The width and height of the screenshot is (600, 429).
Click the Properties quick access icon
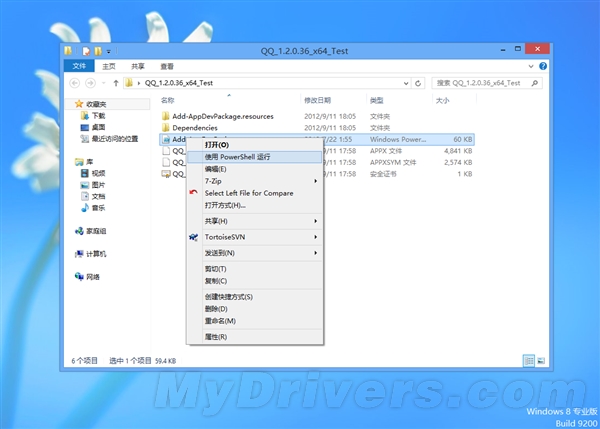(86, 51)
